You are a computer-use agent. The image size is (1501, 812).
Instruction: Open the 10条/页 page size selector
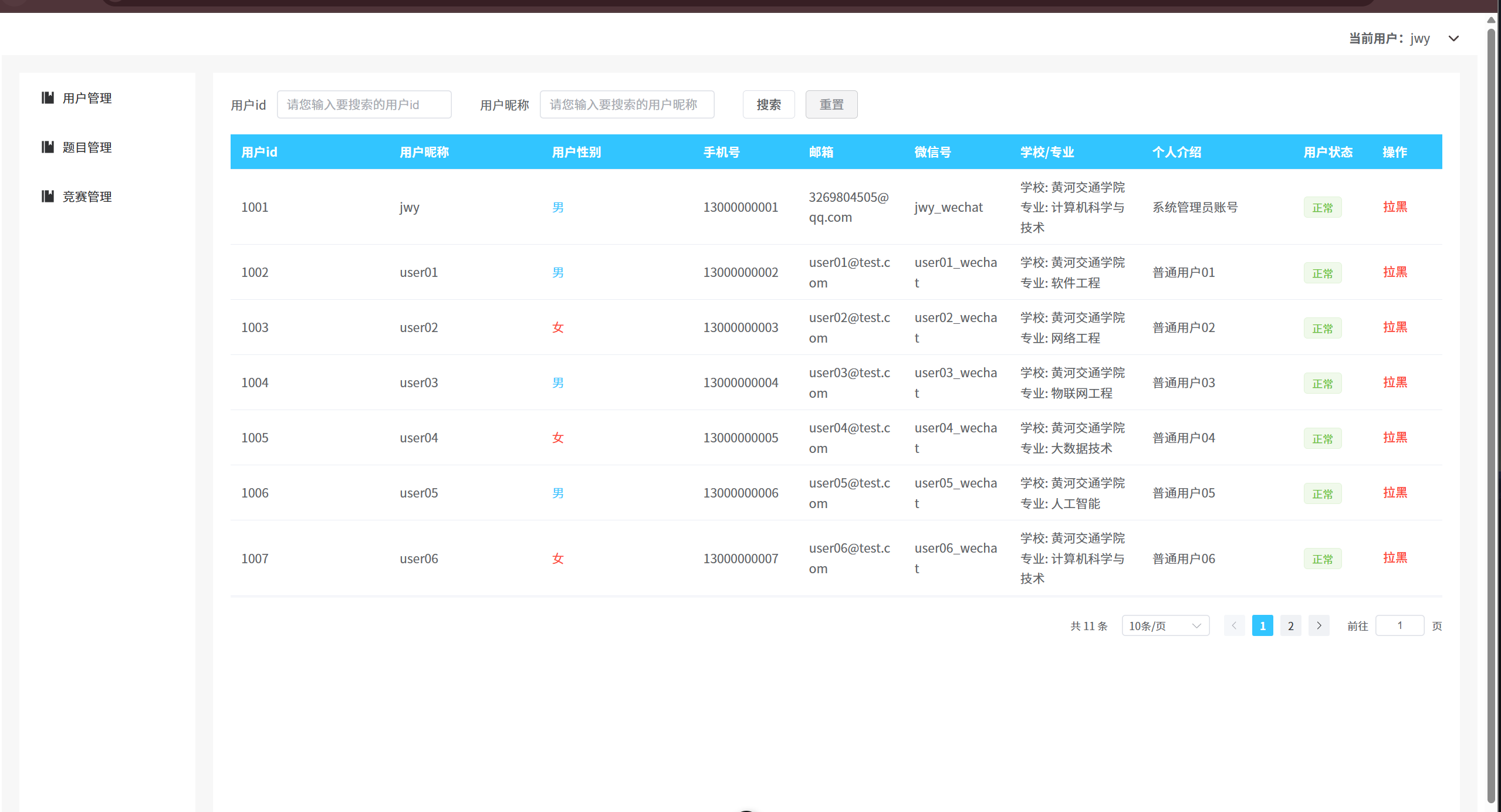coord(1165,625)
